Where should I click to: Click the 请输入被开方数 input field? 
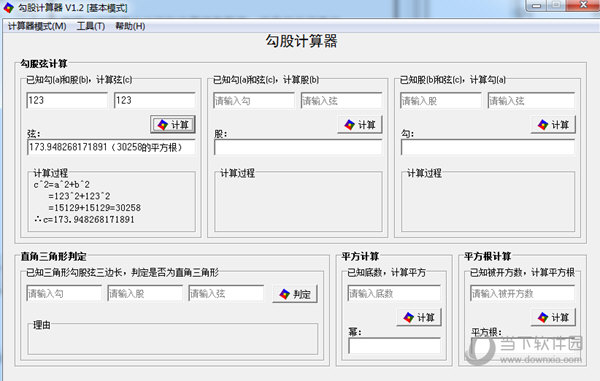pos(522,293)
